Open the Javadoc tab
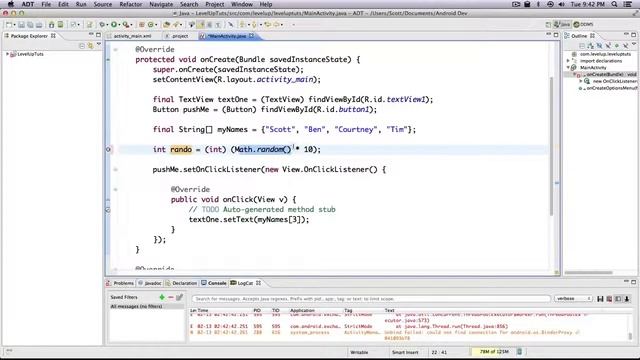The image size is (640, 360). (x=150, y=283)
